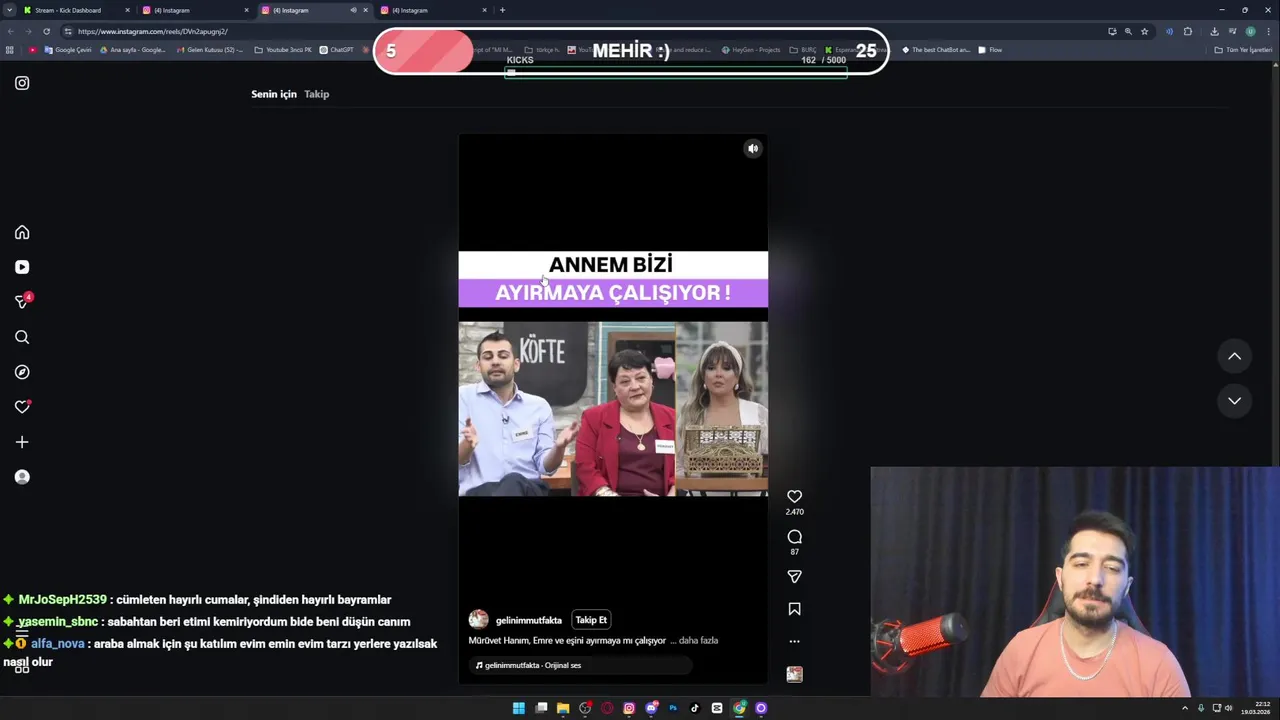
Task: Bookmark this page with star icon
Action: point(1145,31)
